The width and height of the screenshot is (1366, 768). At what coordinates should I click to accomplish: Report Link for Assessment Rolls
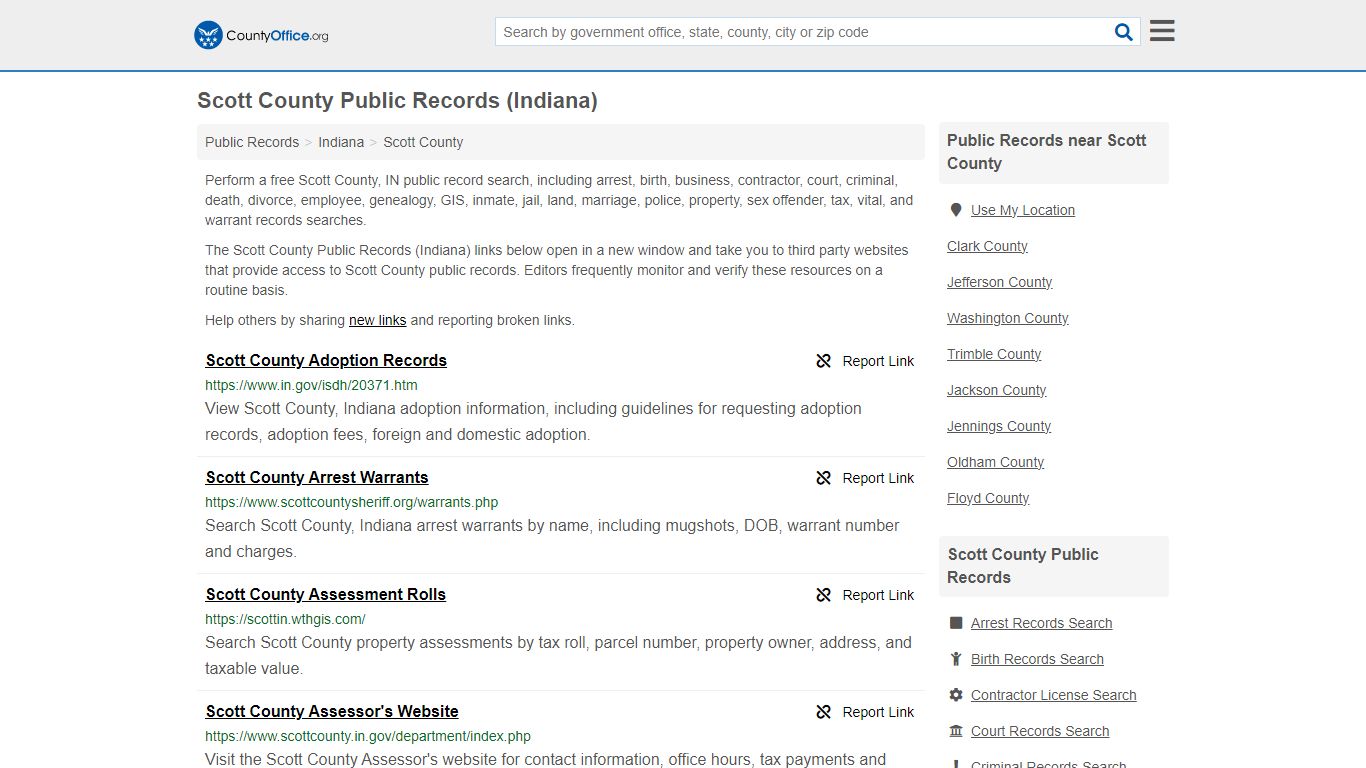pyautogui.click(x=878, y=595)
